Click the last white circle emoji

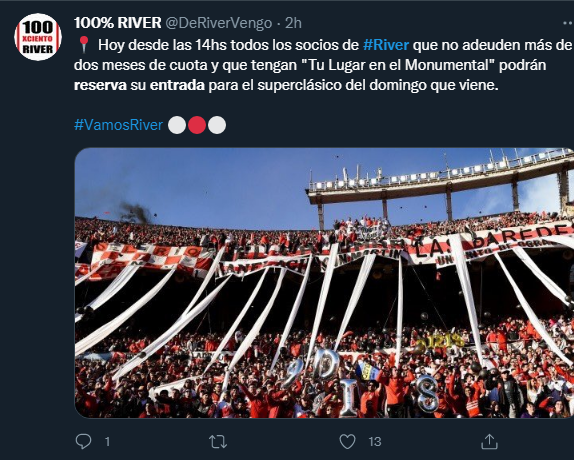(217, 125)
